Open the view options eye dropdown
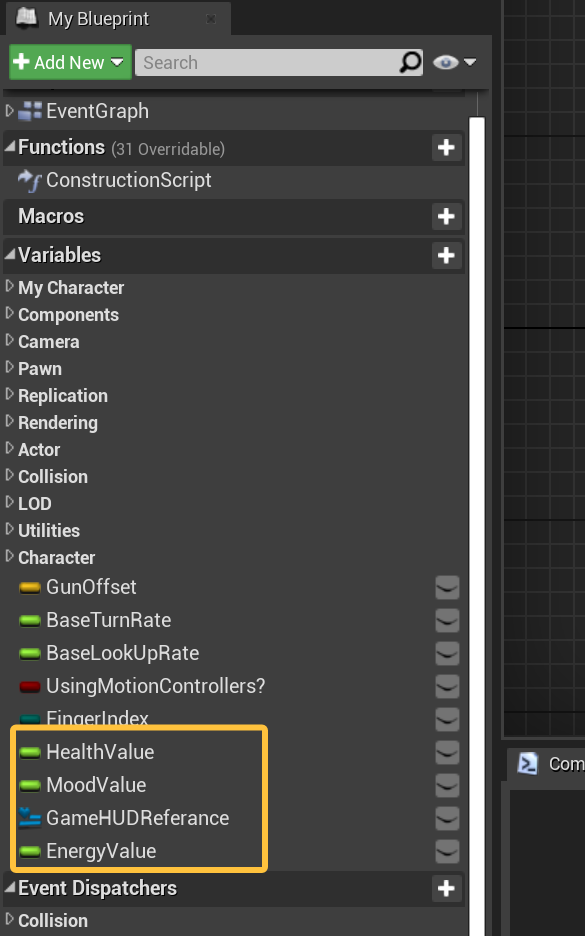Screen dimensions: 585x936 (x=455, y=62)
